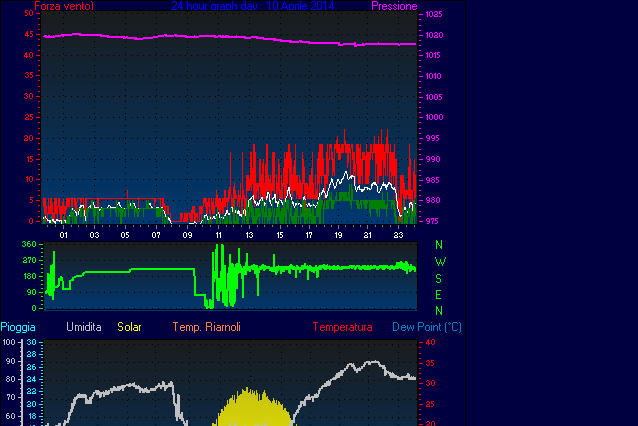638x426 pixels.
Task: Select the 1010 pressure axis value
Action: click(x=433, y=76)
